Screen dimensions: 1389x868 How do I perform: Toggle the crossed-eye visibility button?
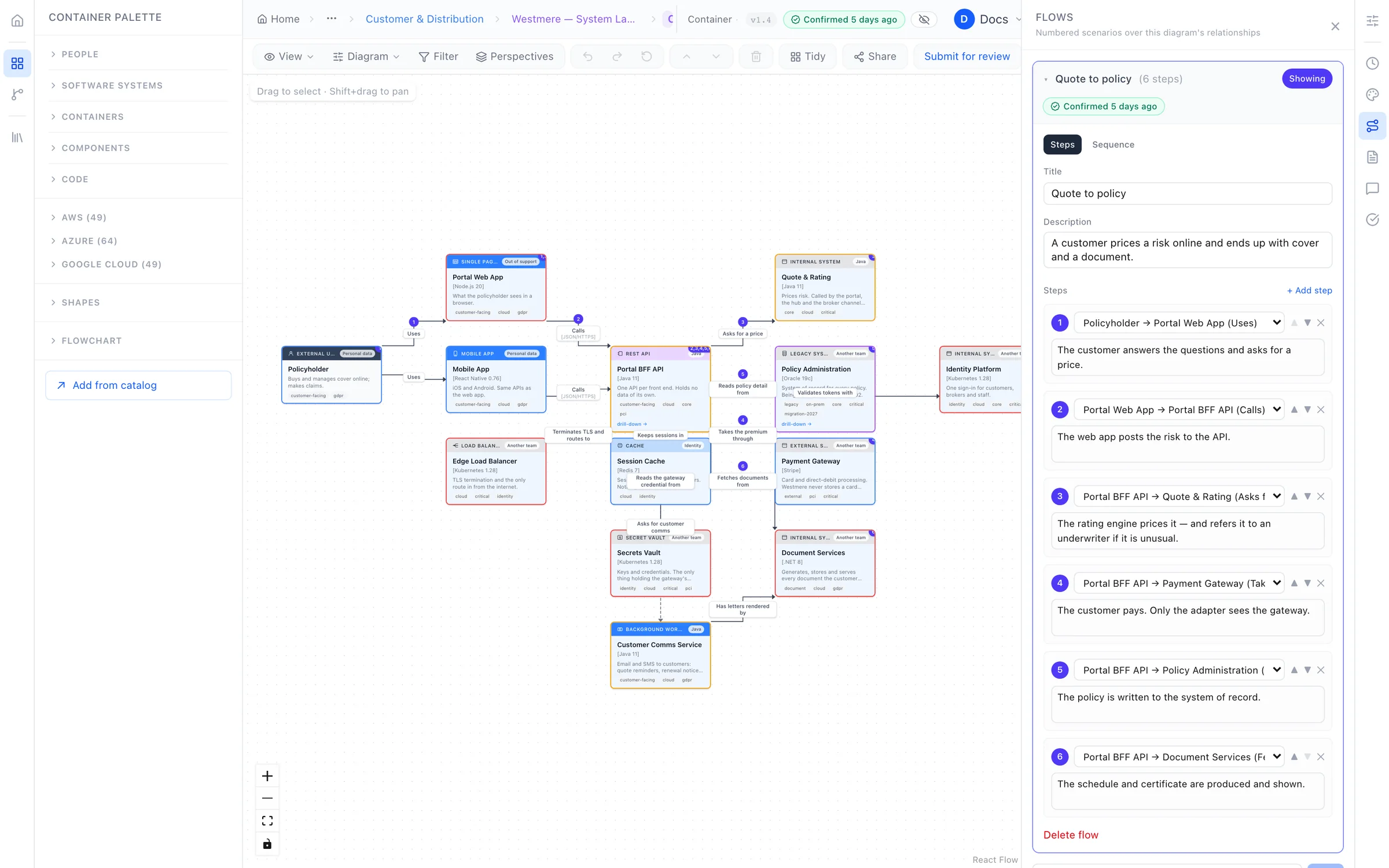point(924,19)
